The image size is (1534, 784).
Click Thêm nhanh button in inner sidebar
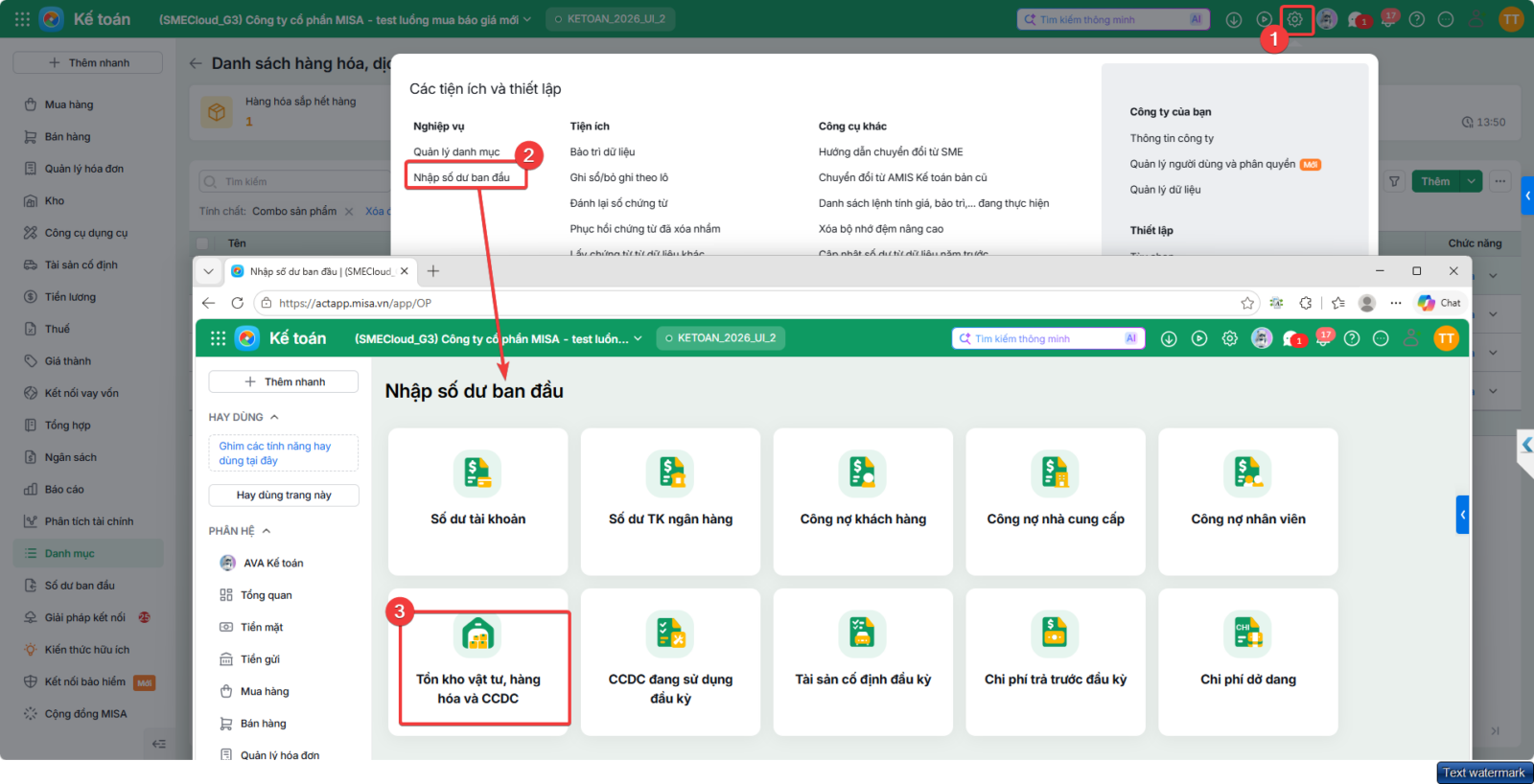(x=284, y=381)
